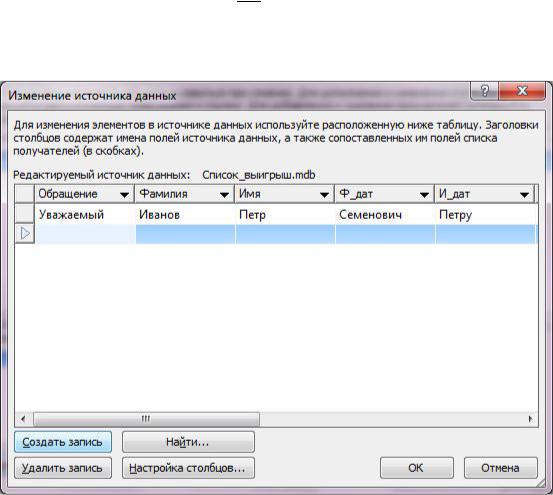Select the Петру cell

[486, 214]
